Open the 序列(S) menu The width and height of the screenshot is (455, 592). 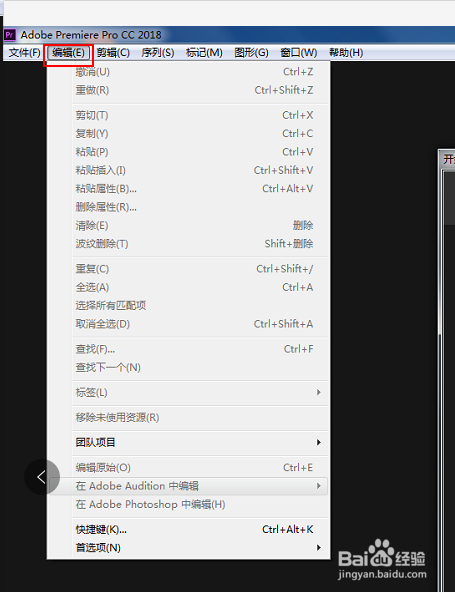pos(158,52)
